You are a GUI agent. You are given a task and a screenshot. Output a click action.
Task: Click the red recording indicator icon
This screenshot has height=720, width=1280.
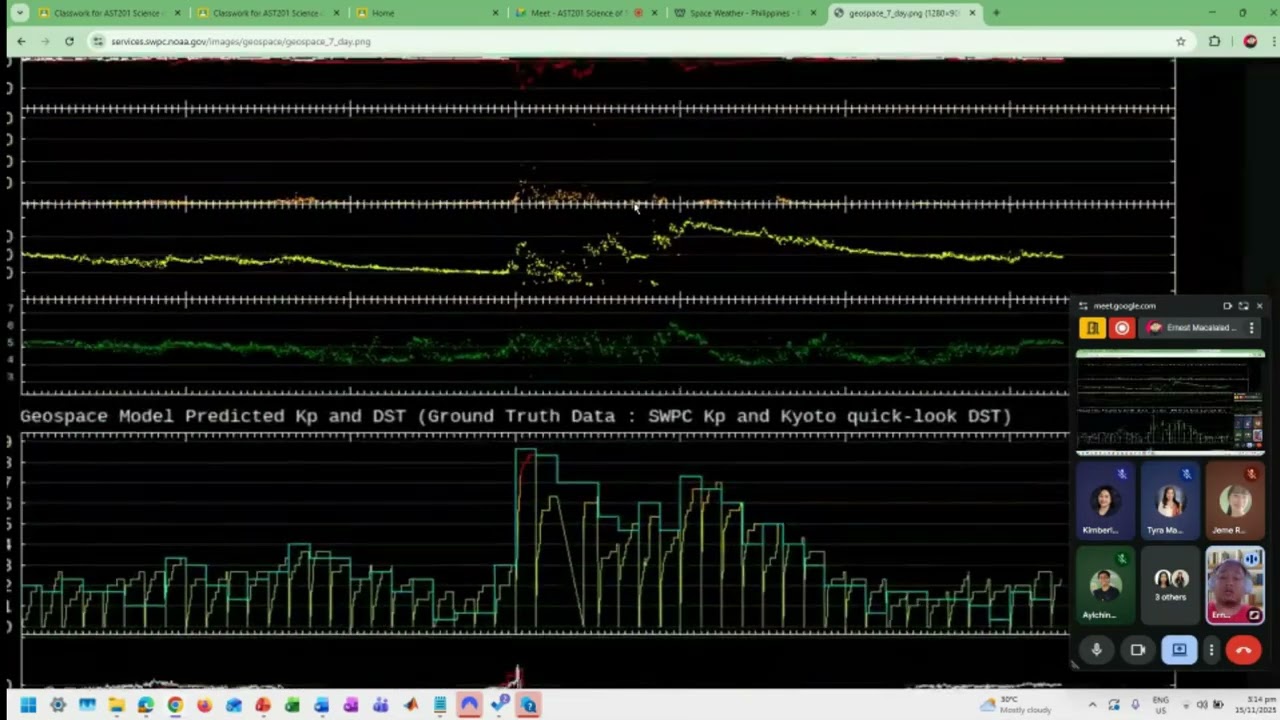coord(1122,328)
